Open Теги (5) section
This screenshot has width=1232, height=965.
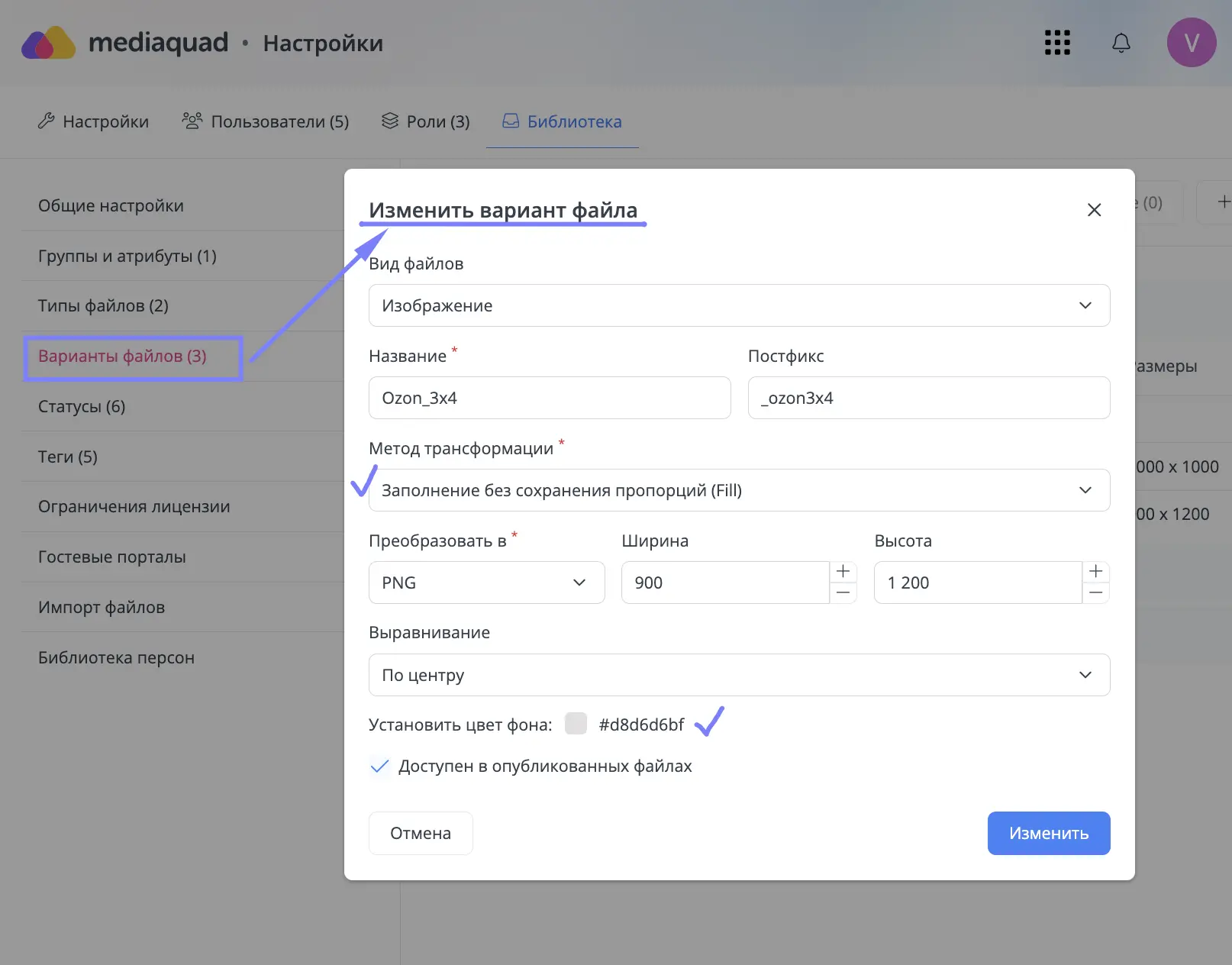[x=182, y=457]
